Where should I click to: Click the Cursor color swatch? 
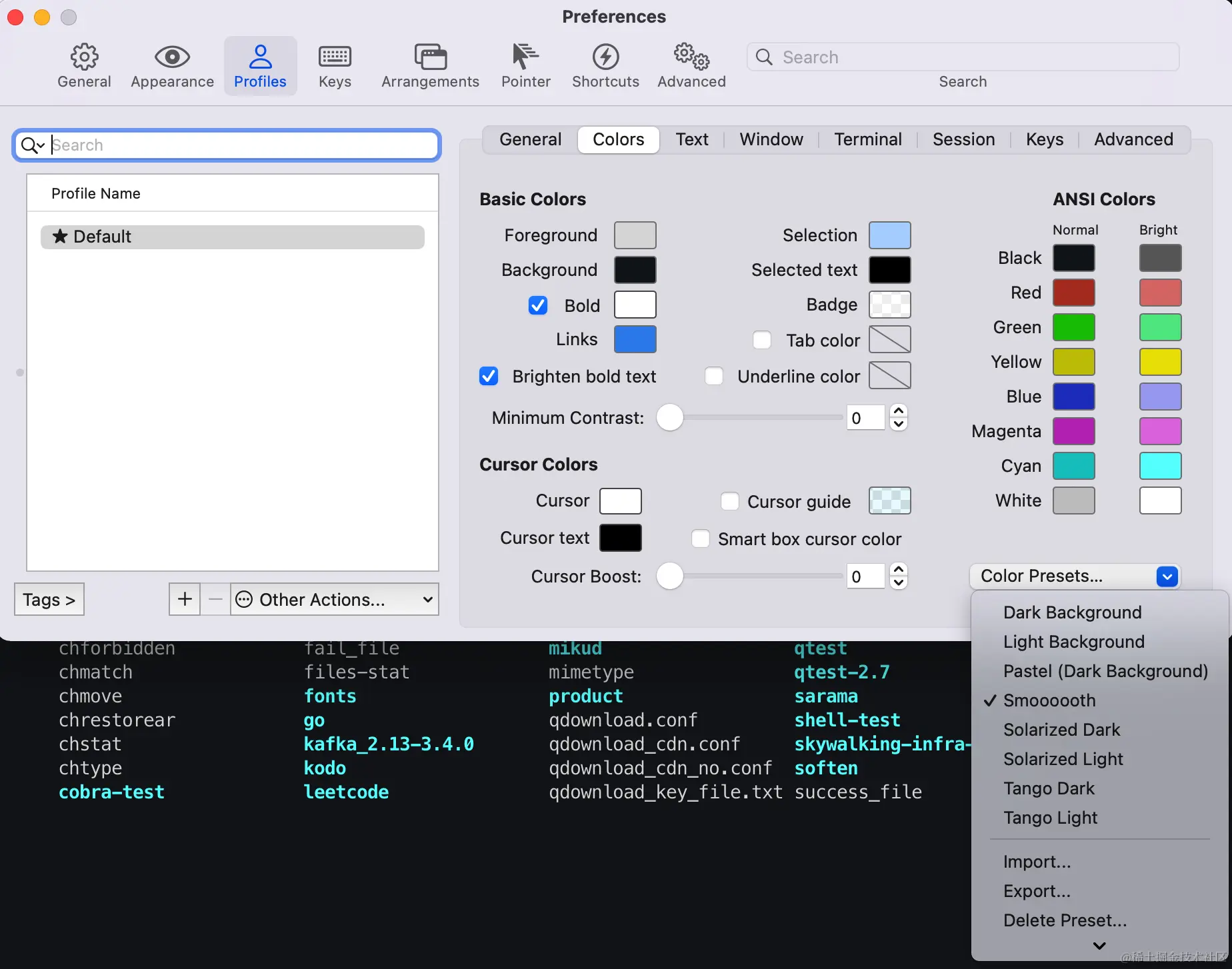(621, 501)
